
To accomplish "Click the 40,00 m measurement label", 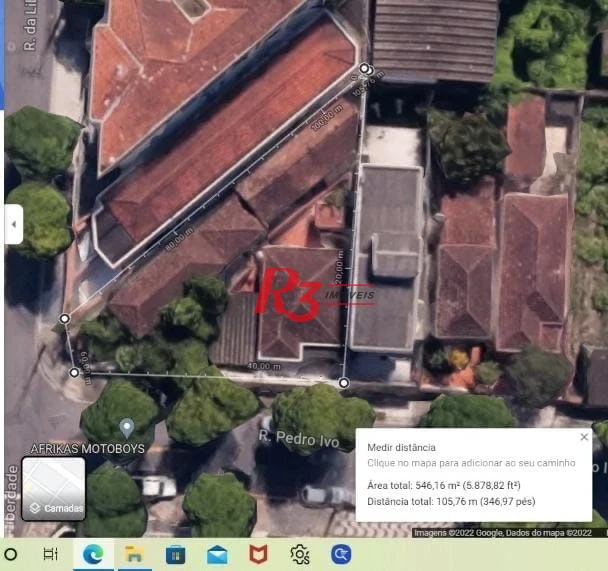I will coord(264,366).
